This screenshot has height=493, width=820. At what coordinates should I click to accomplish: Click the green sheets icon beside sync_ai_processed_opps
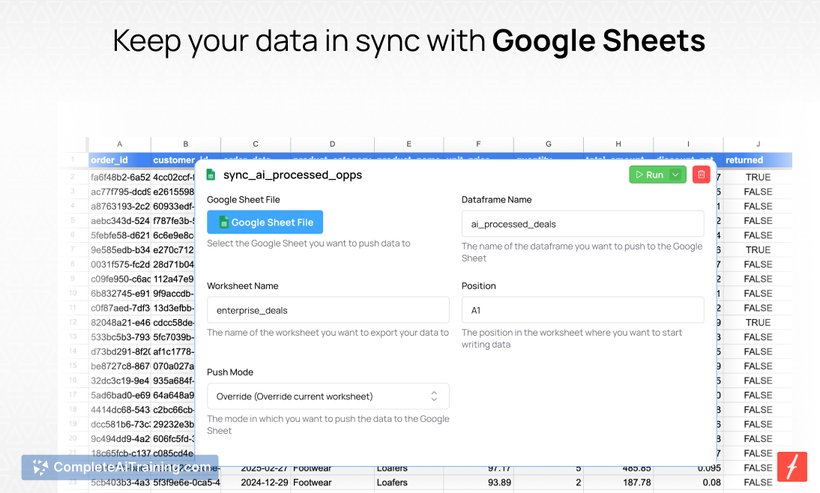click(x=211, y=175)
